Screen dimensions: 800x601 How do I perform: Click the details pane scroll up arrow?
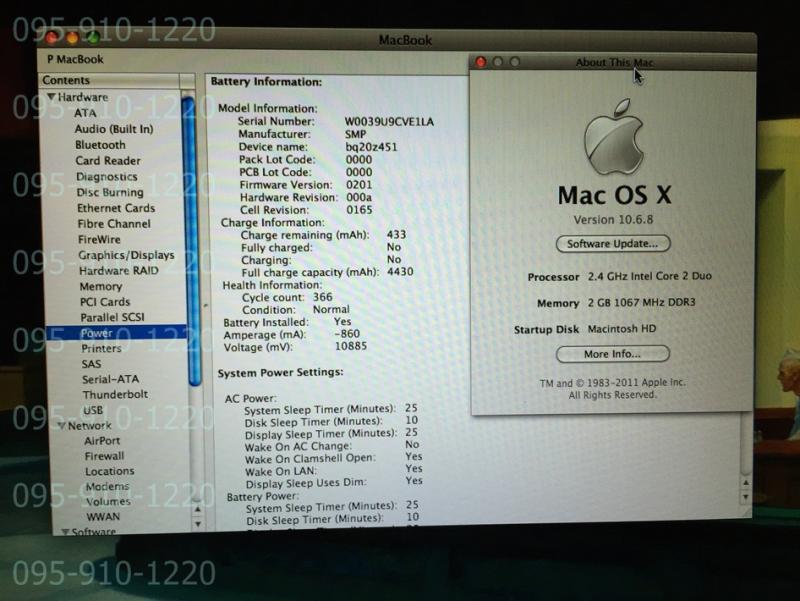745,483
